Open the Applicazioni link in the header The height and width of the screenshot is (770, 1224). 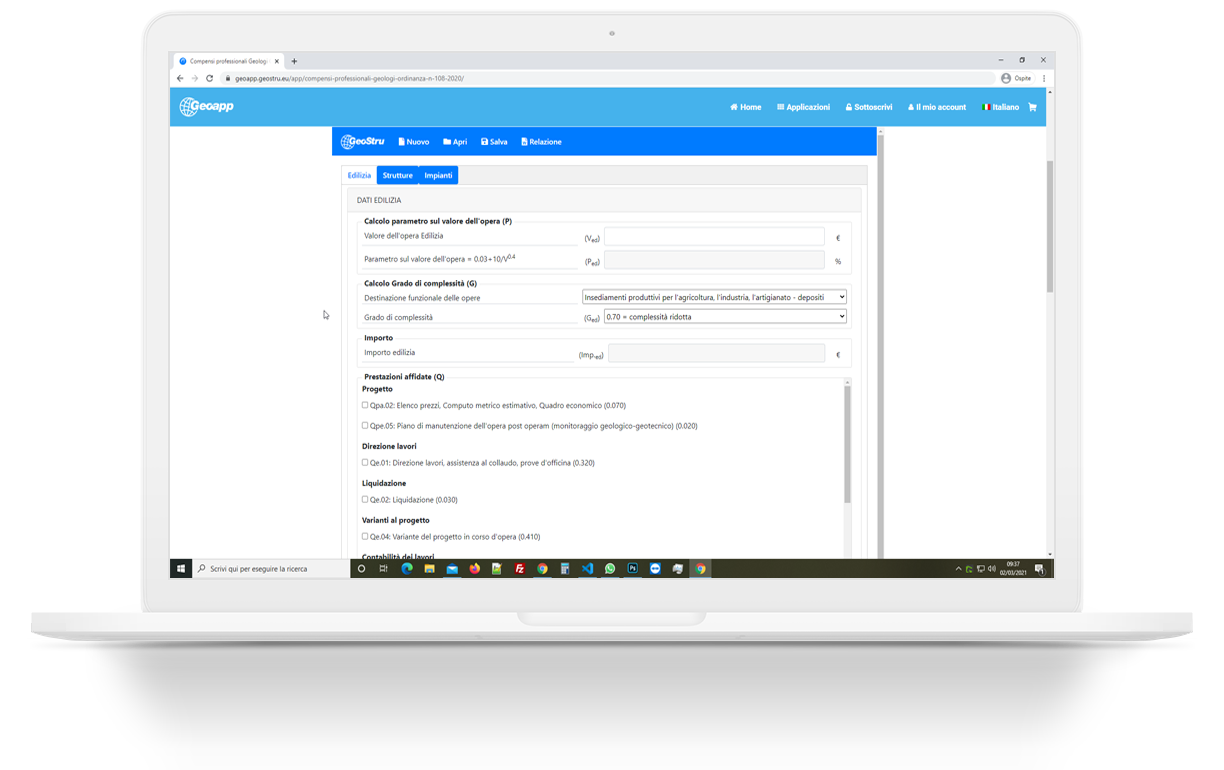(x=803, y=107)
